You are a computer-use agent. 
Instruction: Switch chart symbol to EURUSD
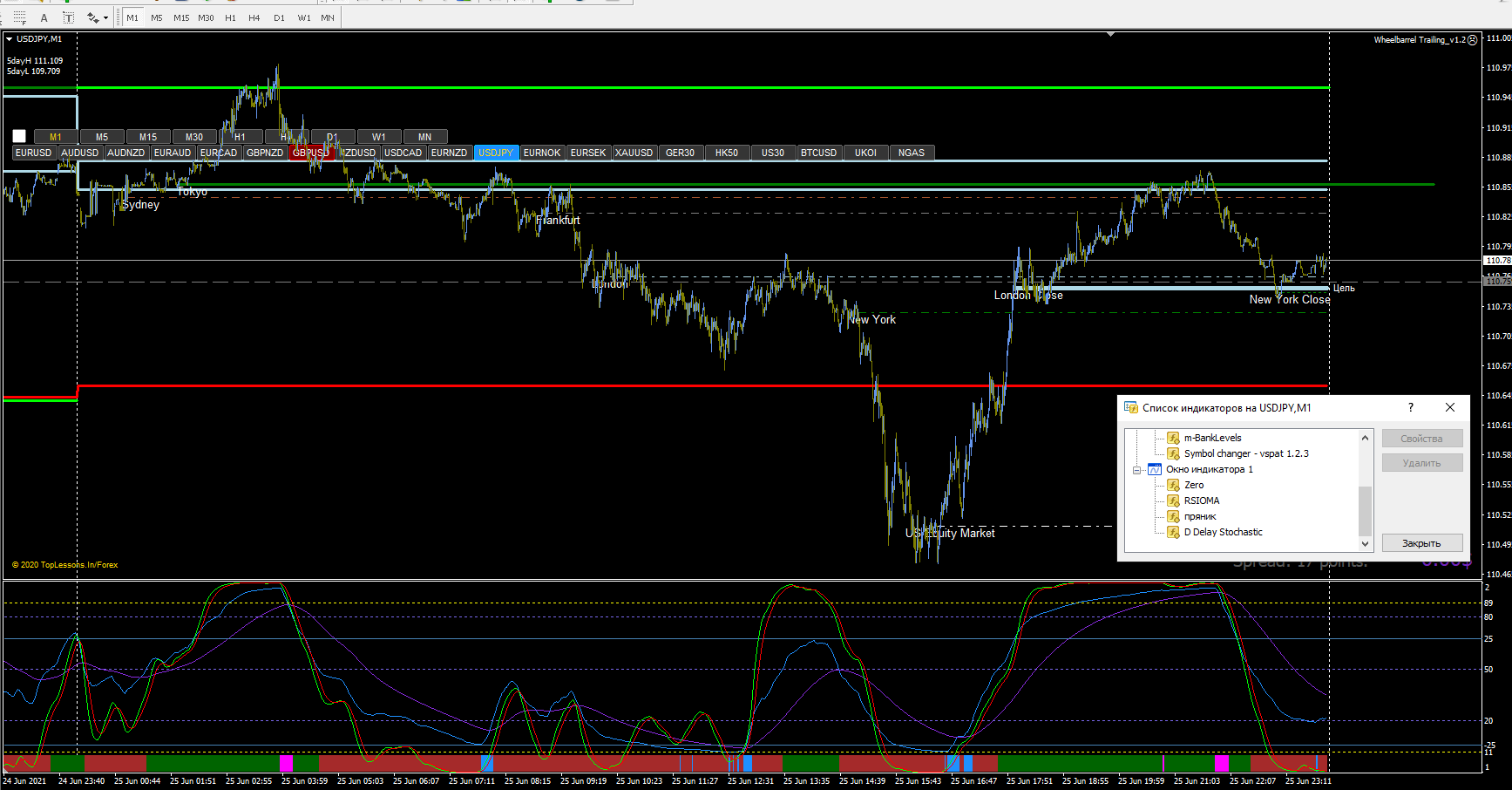point(34,153)
